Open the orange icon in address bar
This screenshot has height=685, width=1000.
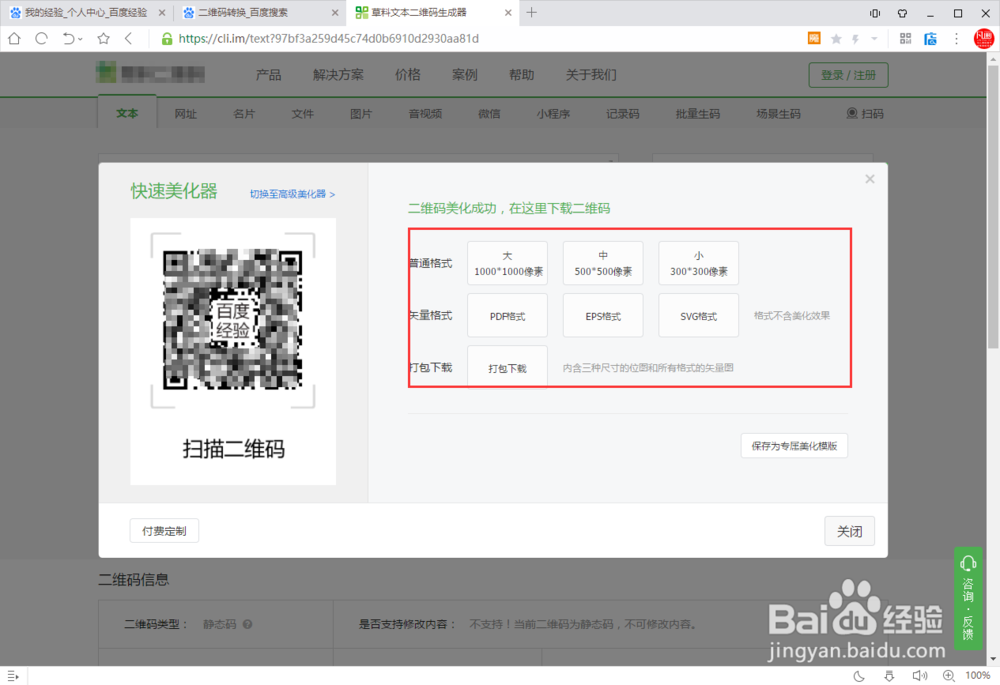(814, 38)
